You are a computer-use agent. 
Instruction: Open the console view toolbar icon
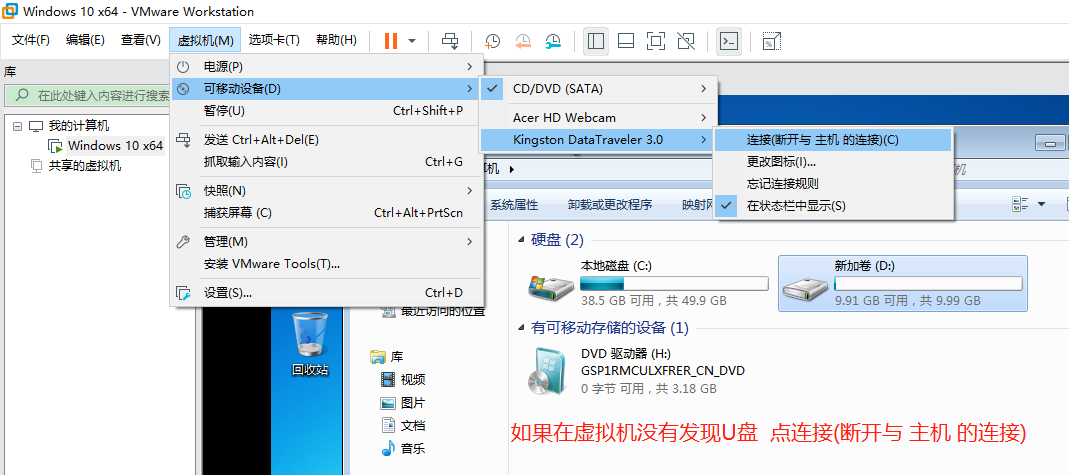729,41
